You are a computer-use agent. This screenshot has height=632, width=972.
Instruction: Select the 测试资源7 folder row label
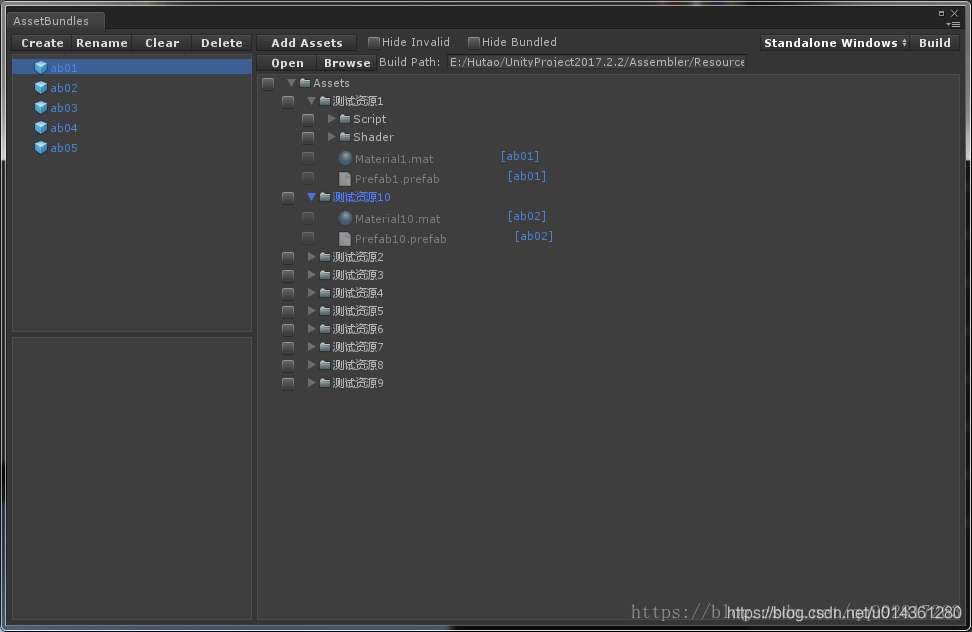tap(358, 346)
